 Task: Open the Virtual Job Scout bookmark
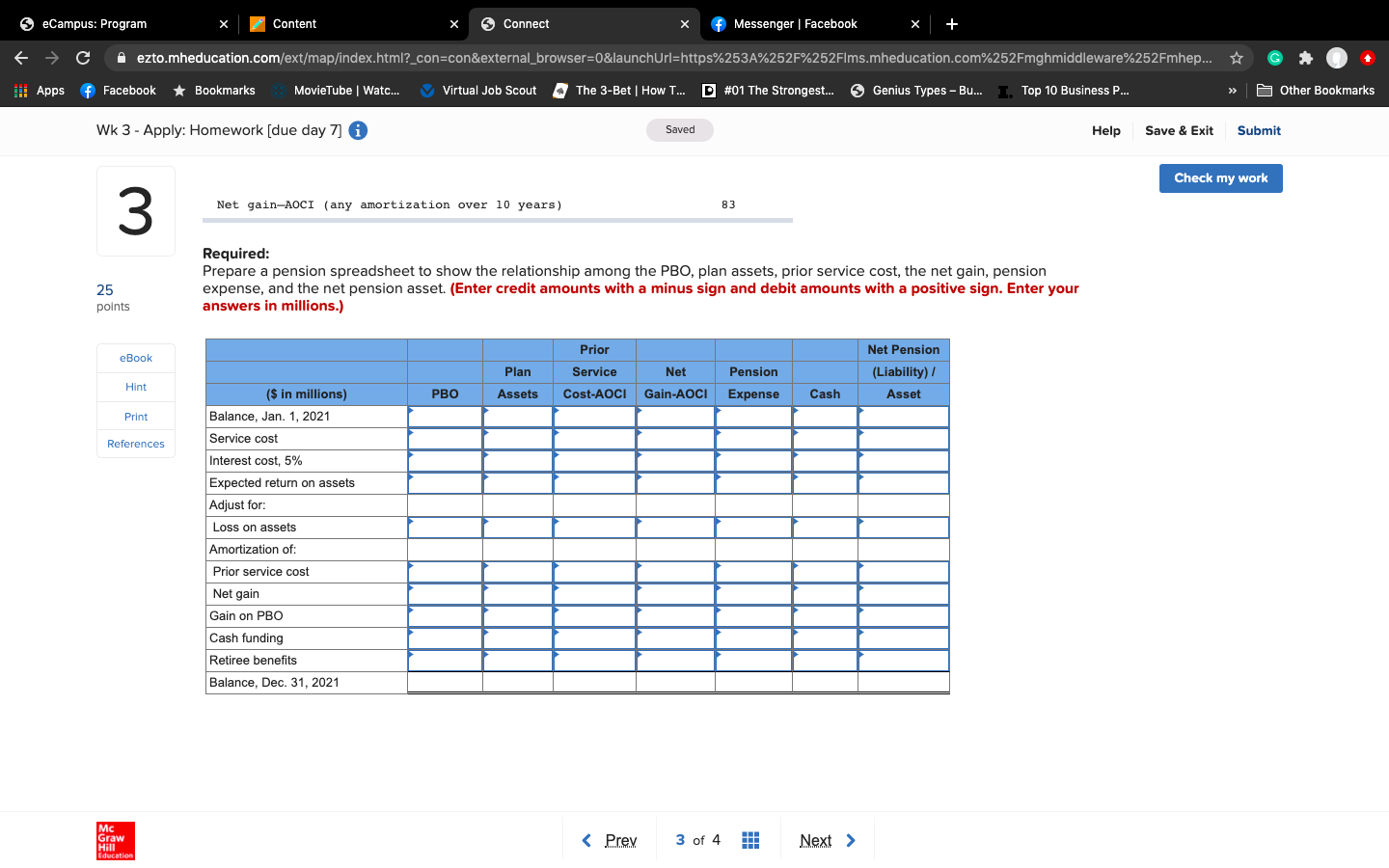point(478,91)
